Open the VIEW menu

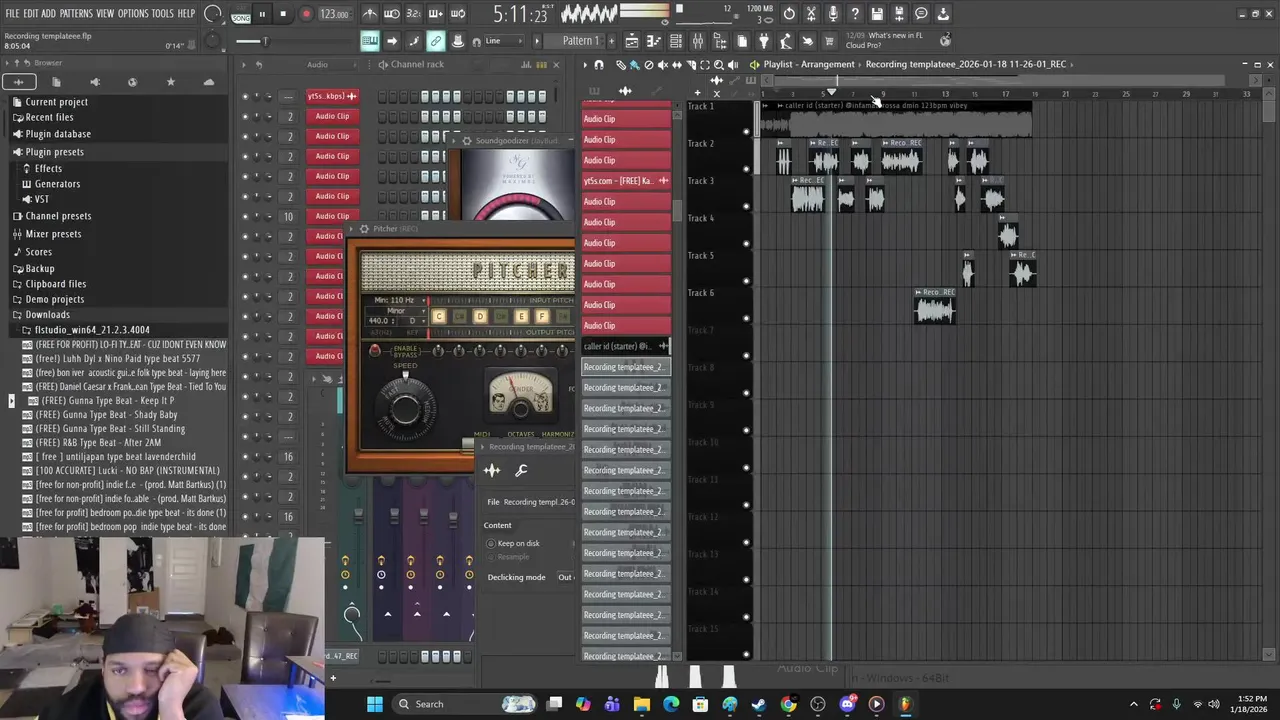[105, 14]
